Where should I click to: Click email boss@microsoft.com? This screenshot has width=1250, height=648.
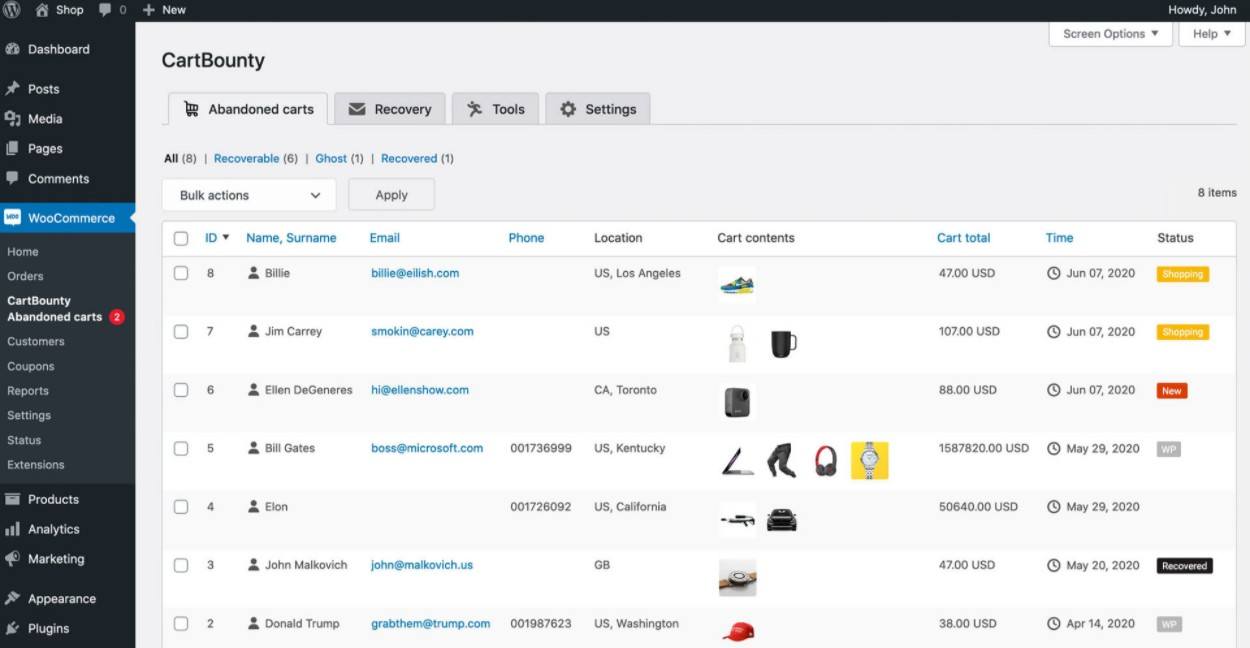pos(427,448)
